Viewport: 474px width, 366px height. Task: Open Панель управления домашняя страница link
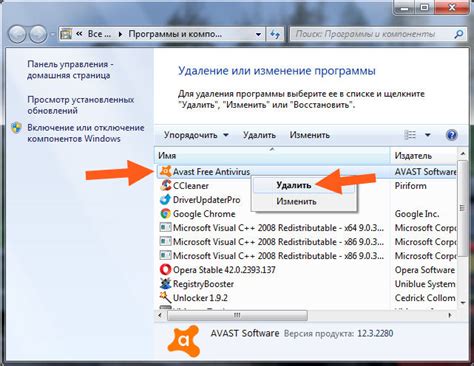click(x=70, y=70)
